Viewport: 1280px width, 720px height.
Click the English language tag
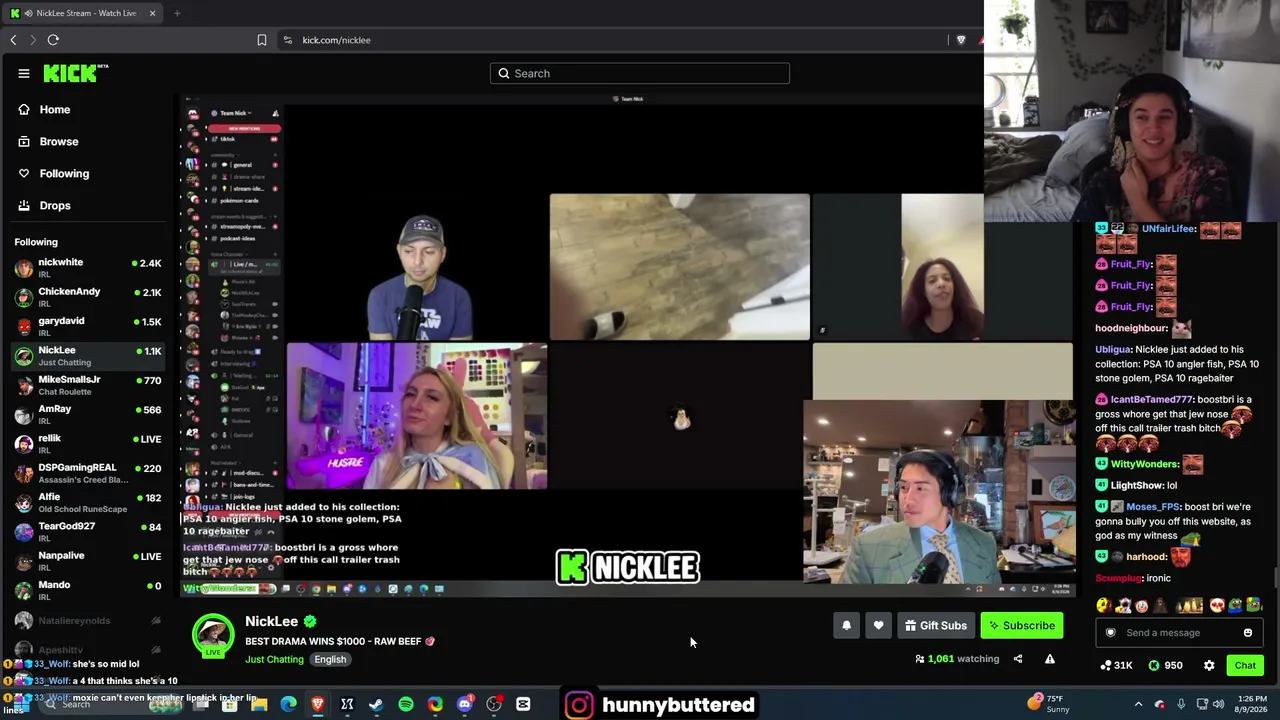tap(330, 660)
